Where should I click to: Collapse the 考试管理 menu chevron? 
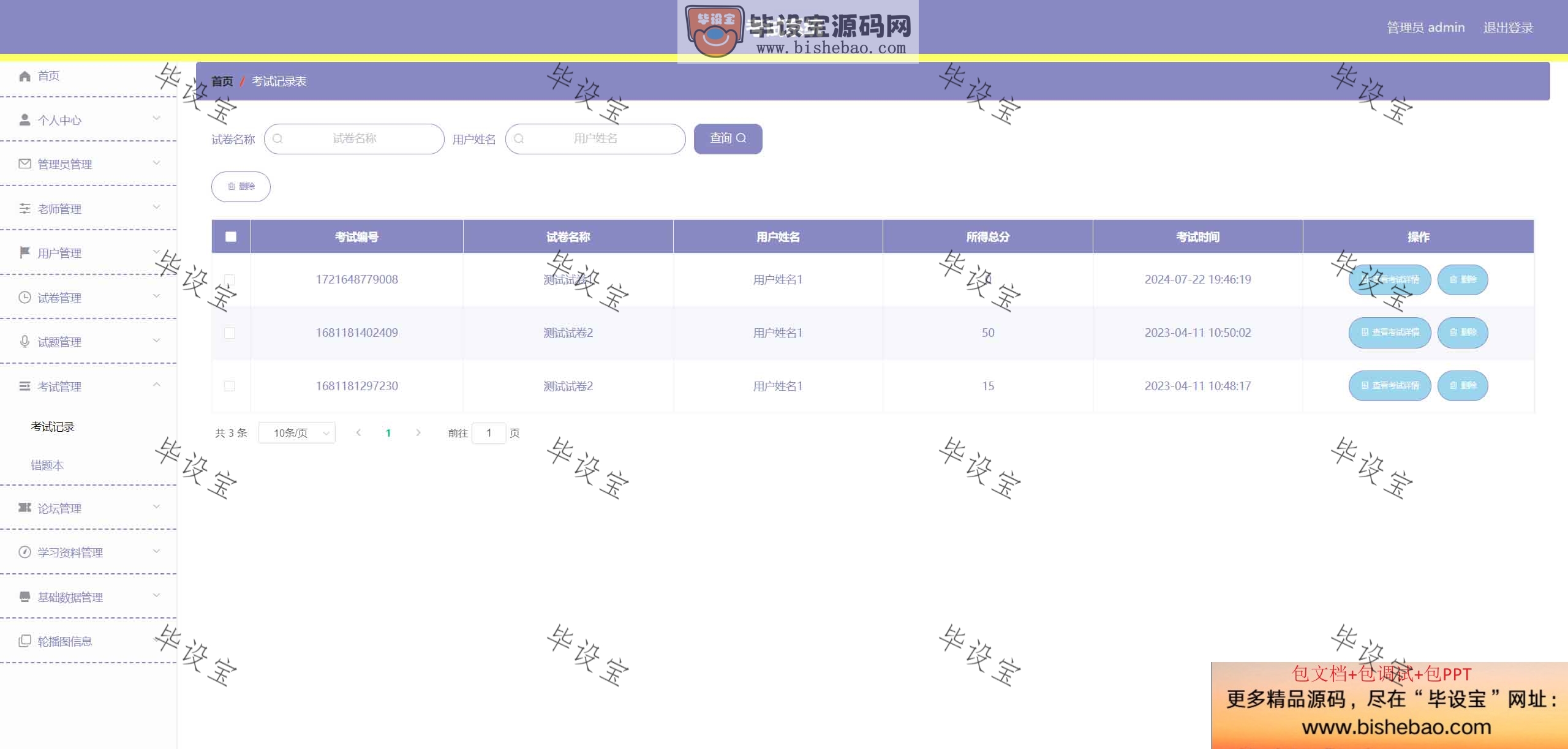[x=157, y=385]
